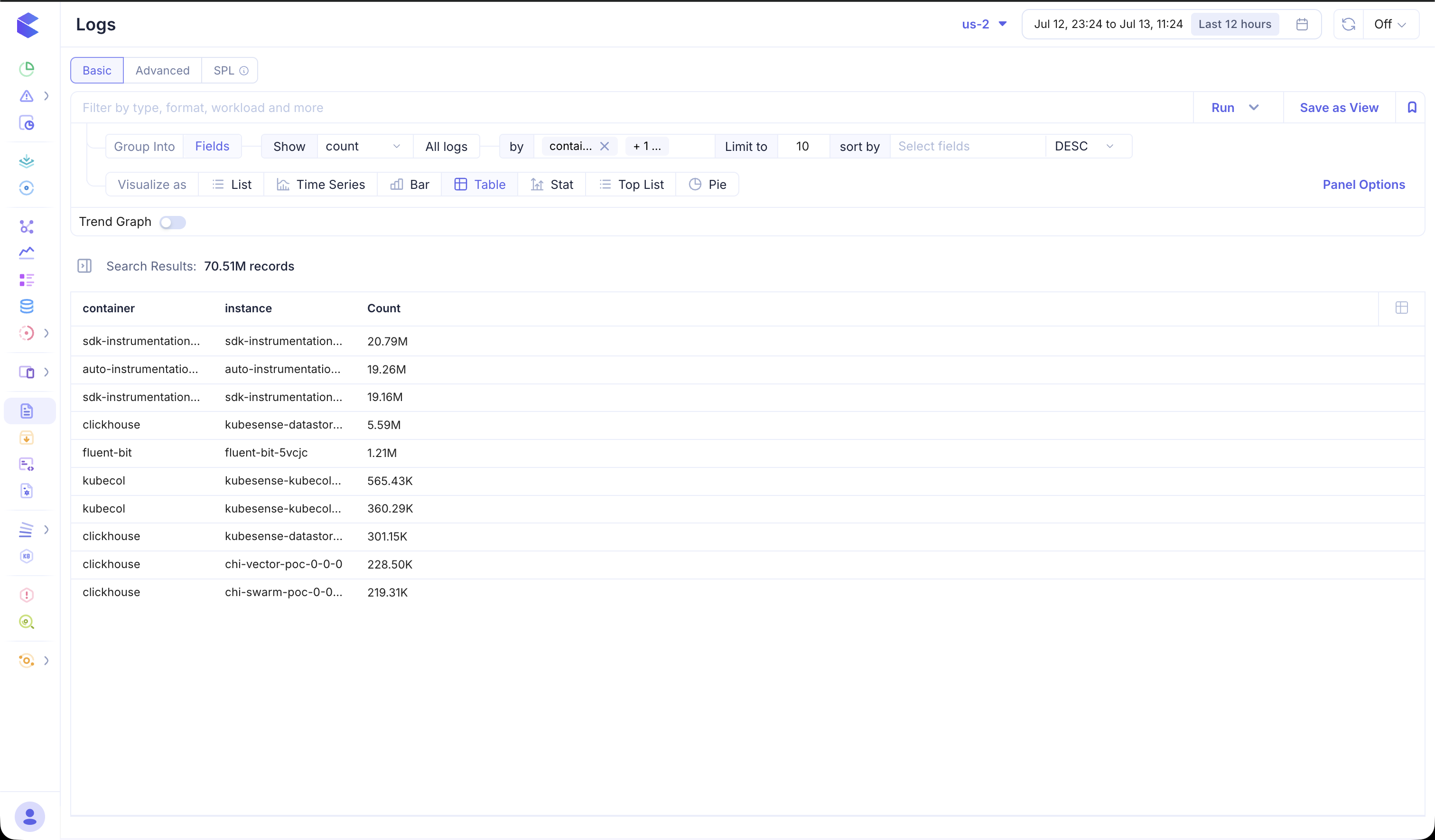Open the calendar date picker icon
Viewport: 1435px width, 840px height.
(1302, 24)
